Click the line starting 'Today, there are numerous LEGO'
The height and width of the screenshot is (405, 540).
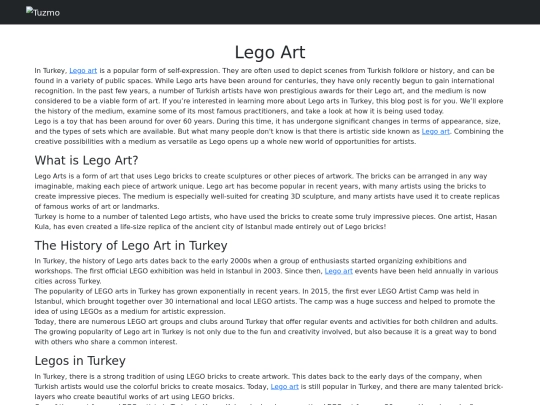[x=266, y=322]
